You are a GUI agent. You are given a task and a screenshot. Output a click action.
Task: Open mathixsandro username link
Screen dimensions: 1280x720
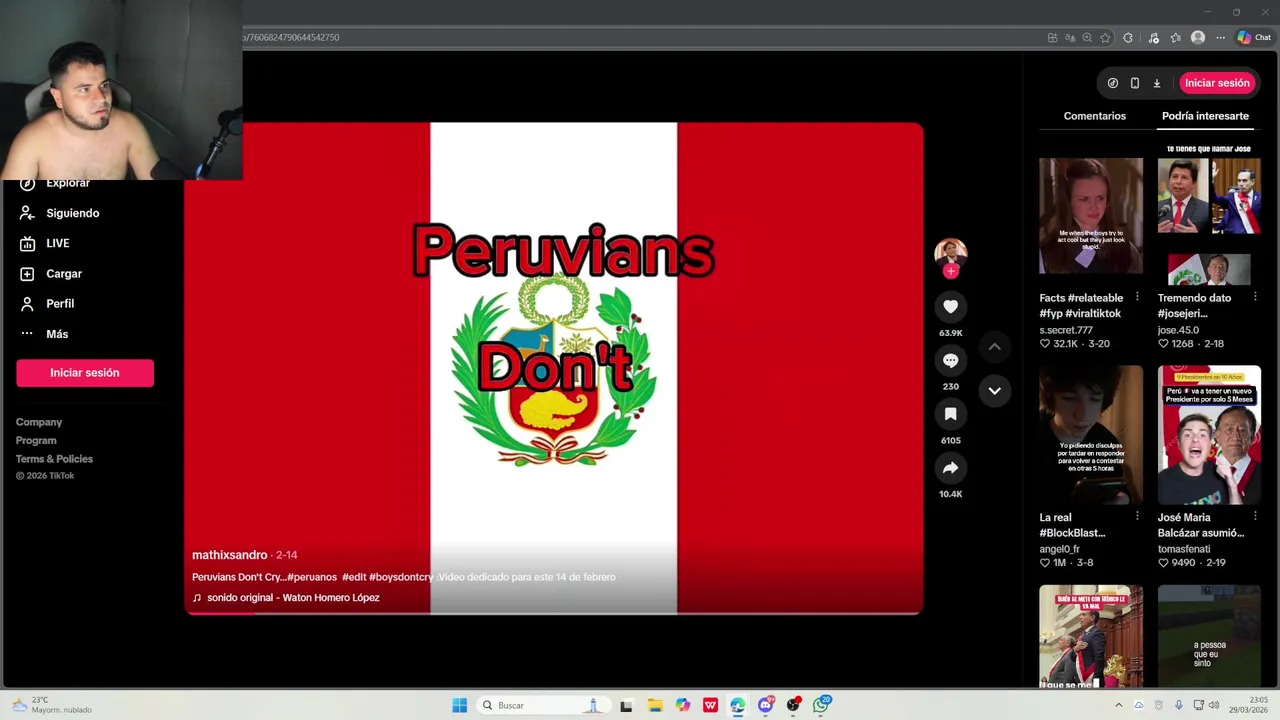[230, 555]
